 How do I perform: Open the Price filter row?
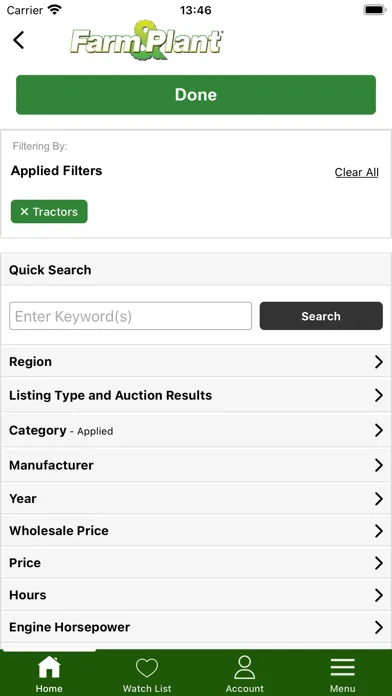[x=196, y=563]
